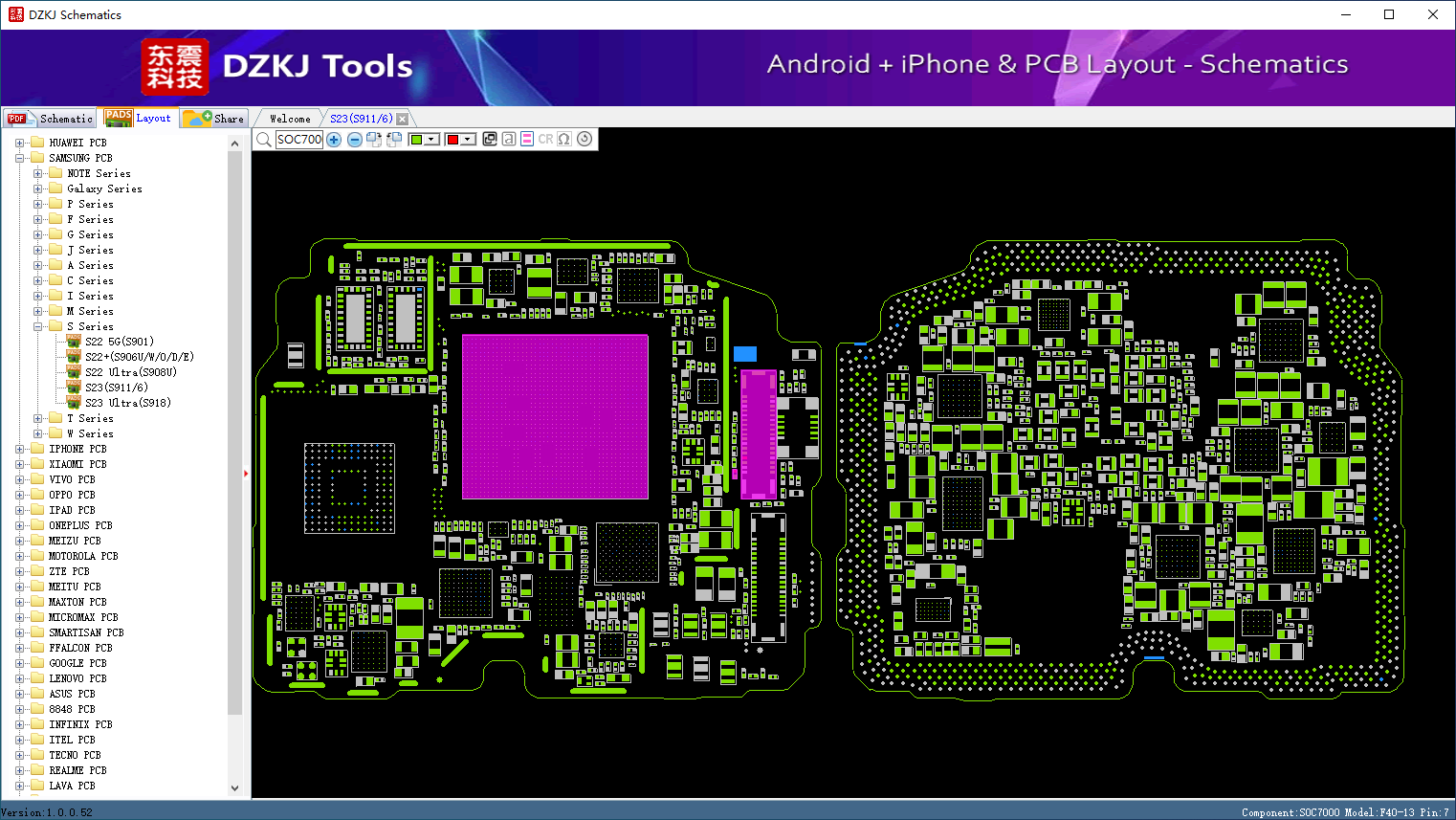Select the T Series folder
The image size is (1456, 820).
(x=90, y=418)
